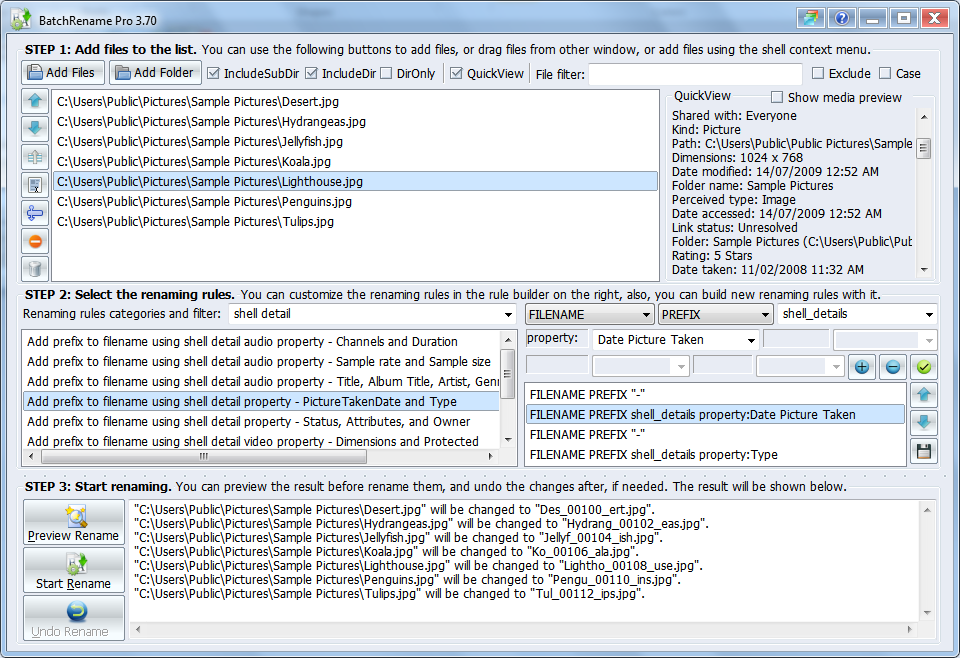Open the Date Picture Taken property dropdown
This screenshot has height=658, width=960.
click(751, 340)
